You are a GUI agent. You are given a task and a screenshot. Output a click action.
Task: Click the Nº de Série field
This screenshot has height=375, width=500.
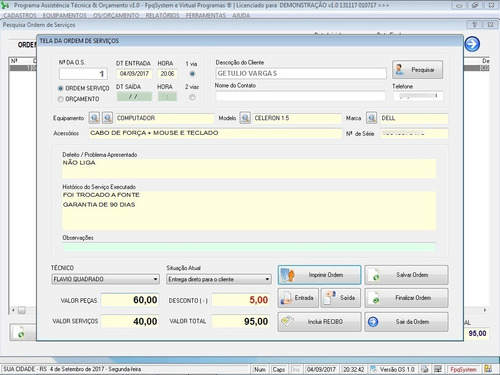coord(414,134)
